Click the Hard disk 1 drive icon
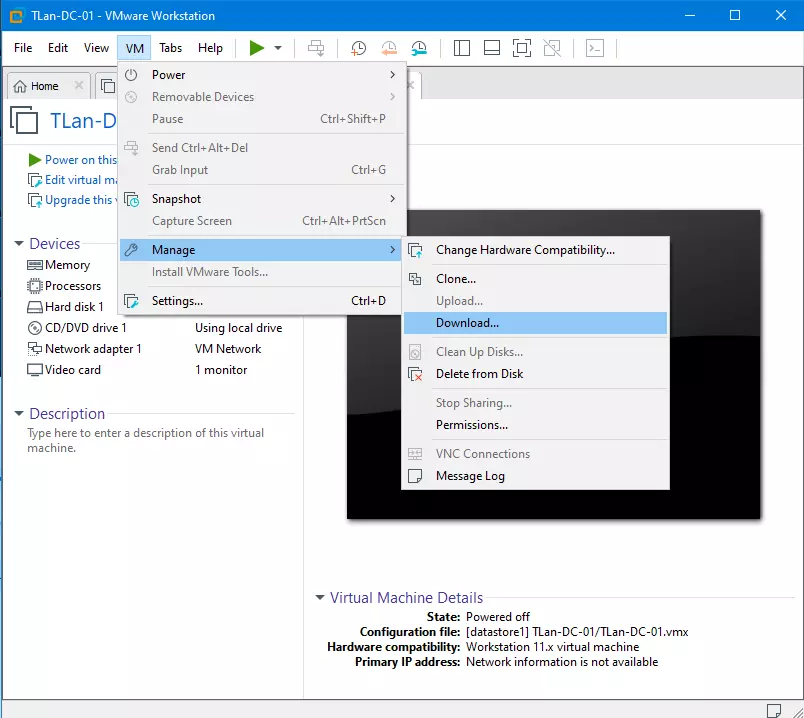The width and height of the screenshot is (804, 718). tap(35, 307)
